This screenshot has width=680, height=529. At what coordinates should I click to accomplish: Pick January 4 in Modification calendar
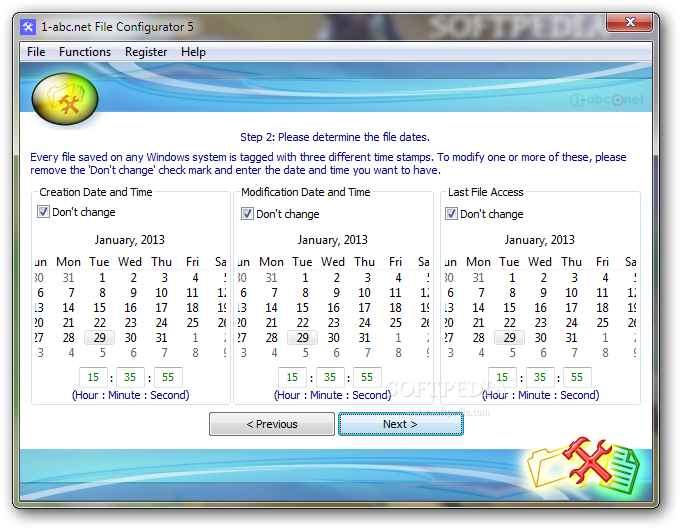[x=398, y=278]
